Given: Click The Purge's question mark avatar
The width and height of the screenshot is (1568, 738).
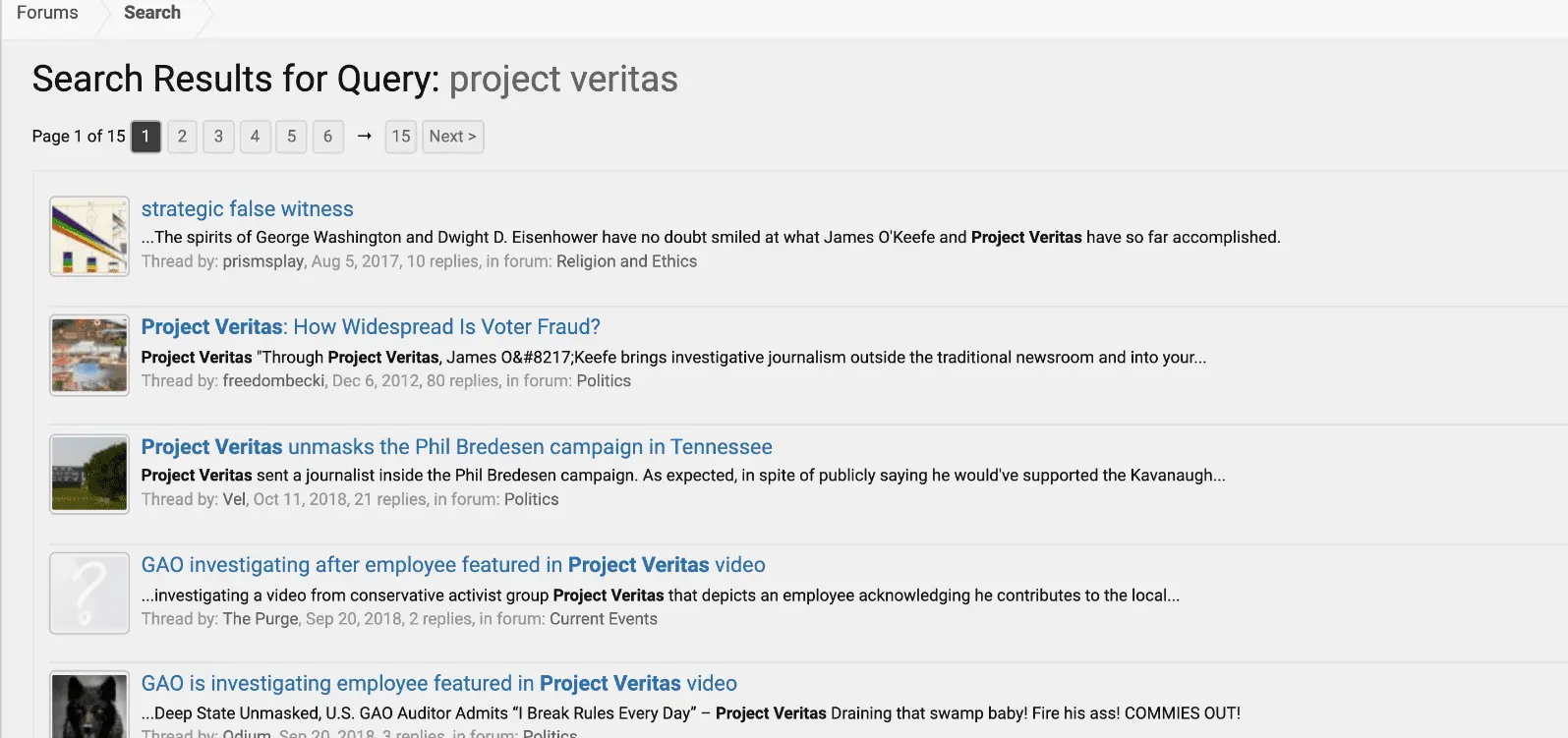Looking at the screenshot, I should point(89,593).
